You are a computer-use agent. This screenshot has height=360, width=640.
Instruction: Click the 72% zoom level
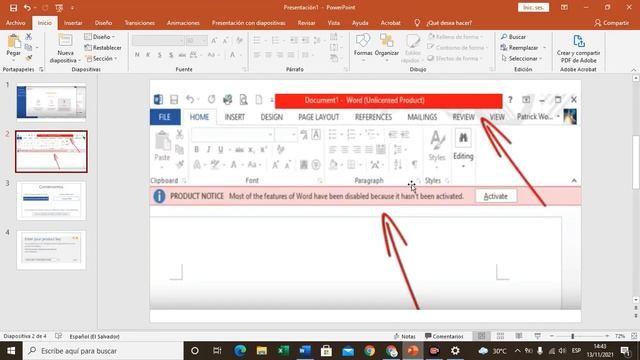coord(620,336)
